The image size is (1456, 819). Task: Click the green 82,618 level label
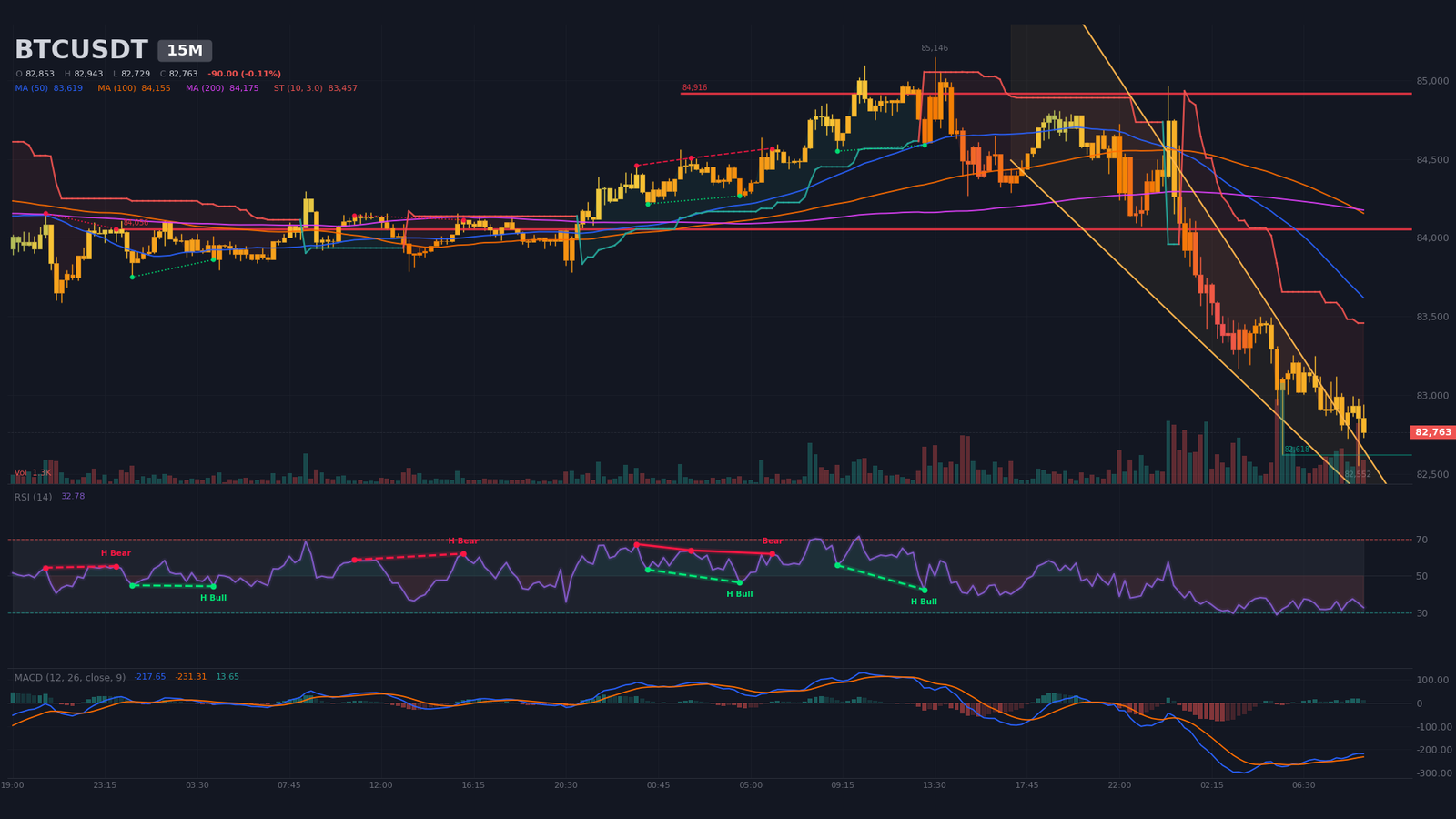coord(1297,450)
